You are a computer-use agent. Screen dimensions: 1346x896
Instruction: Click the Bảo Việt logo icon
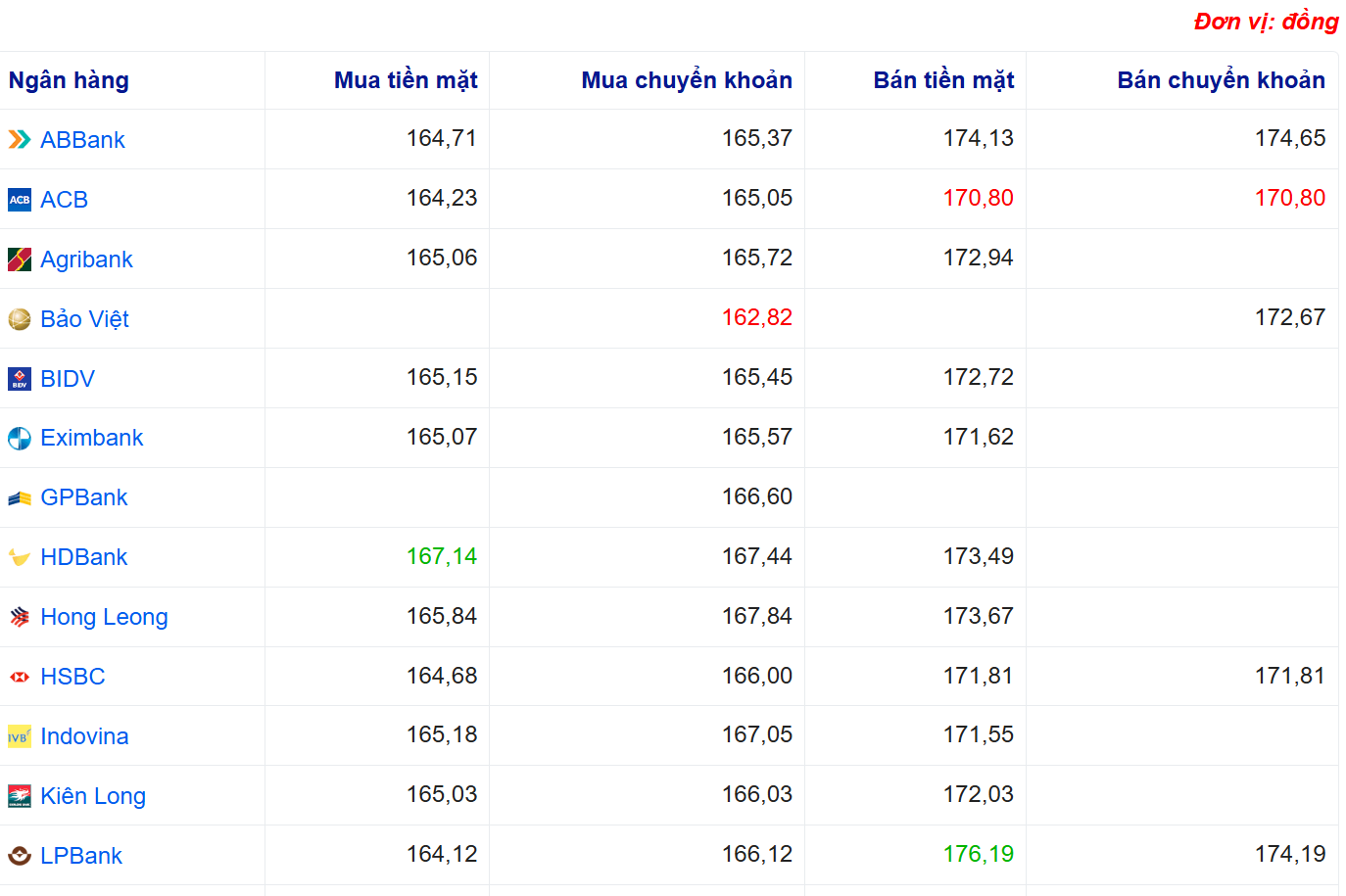point(20,319)
